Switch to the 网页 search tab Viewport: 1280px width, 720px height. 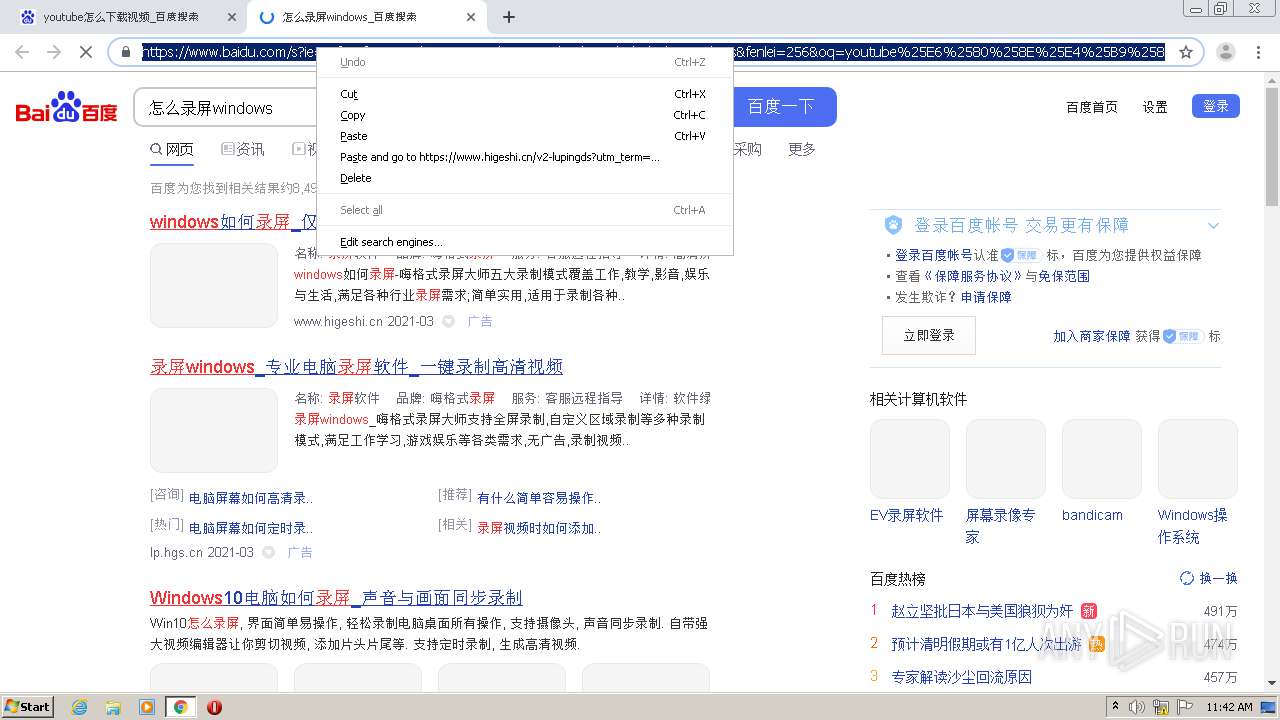click(x=172, y=149)
